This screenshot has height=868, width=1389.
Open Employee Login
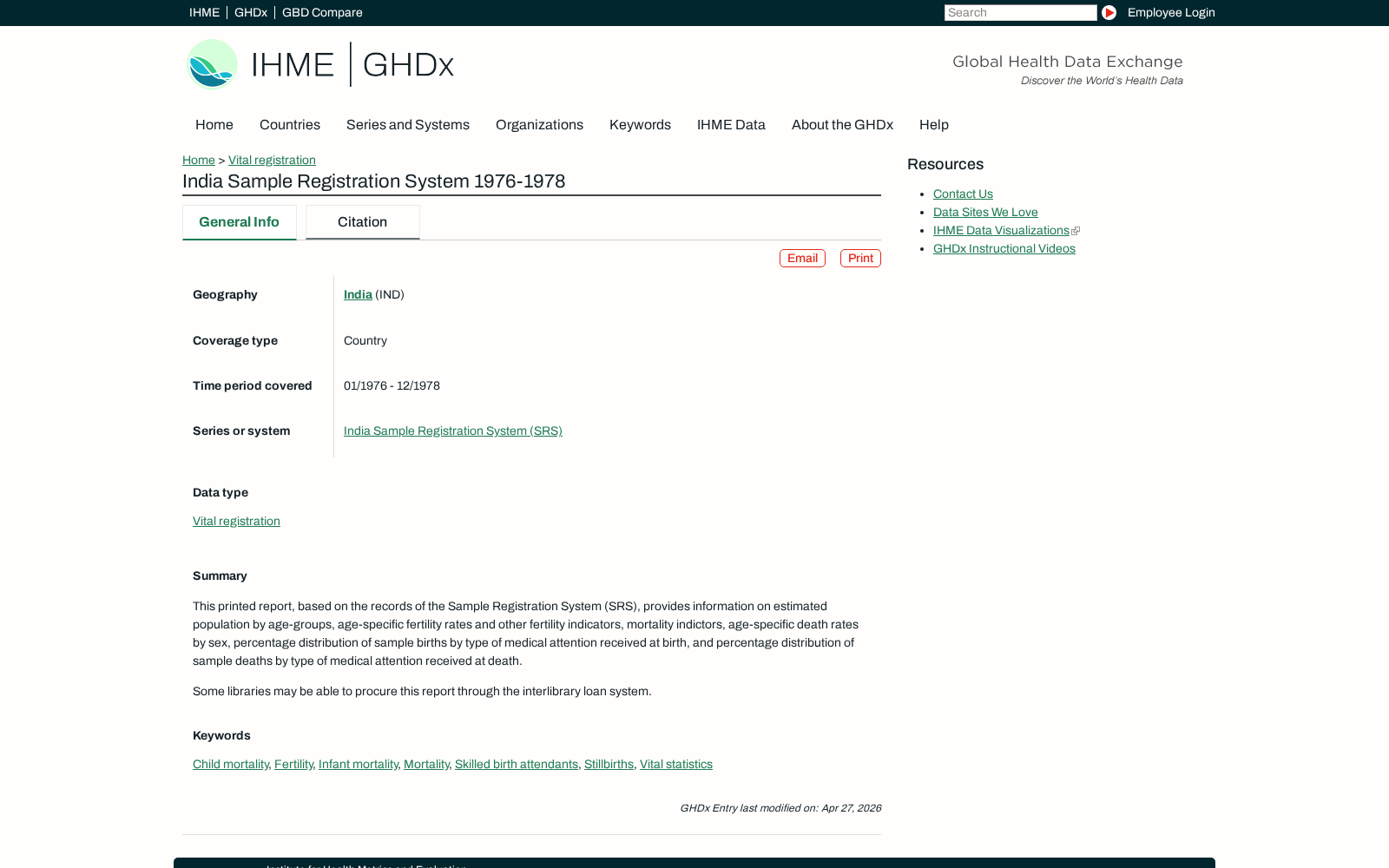click(x=1171, y=13)
